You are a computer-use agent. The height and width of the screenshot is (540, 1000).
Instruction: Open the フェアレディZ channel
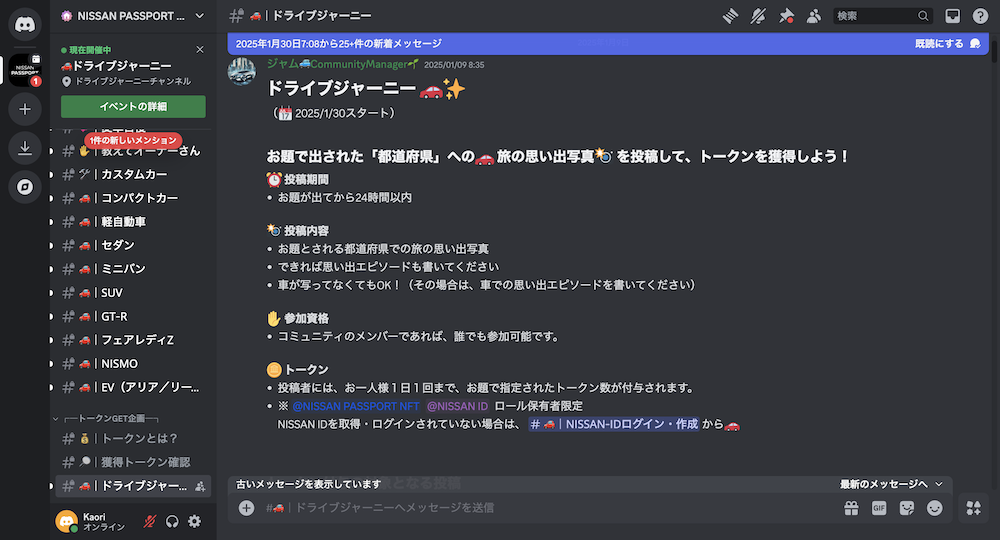pos(133,340)
